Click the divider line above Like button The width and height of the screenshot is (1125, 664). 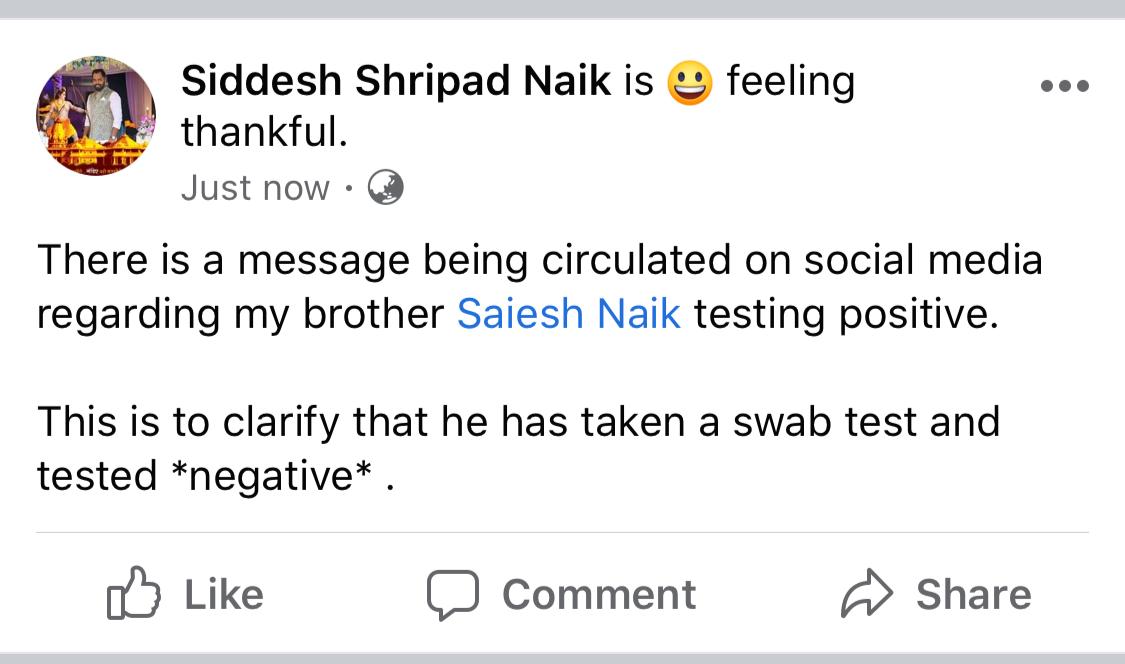562,533
